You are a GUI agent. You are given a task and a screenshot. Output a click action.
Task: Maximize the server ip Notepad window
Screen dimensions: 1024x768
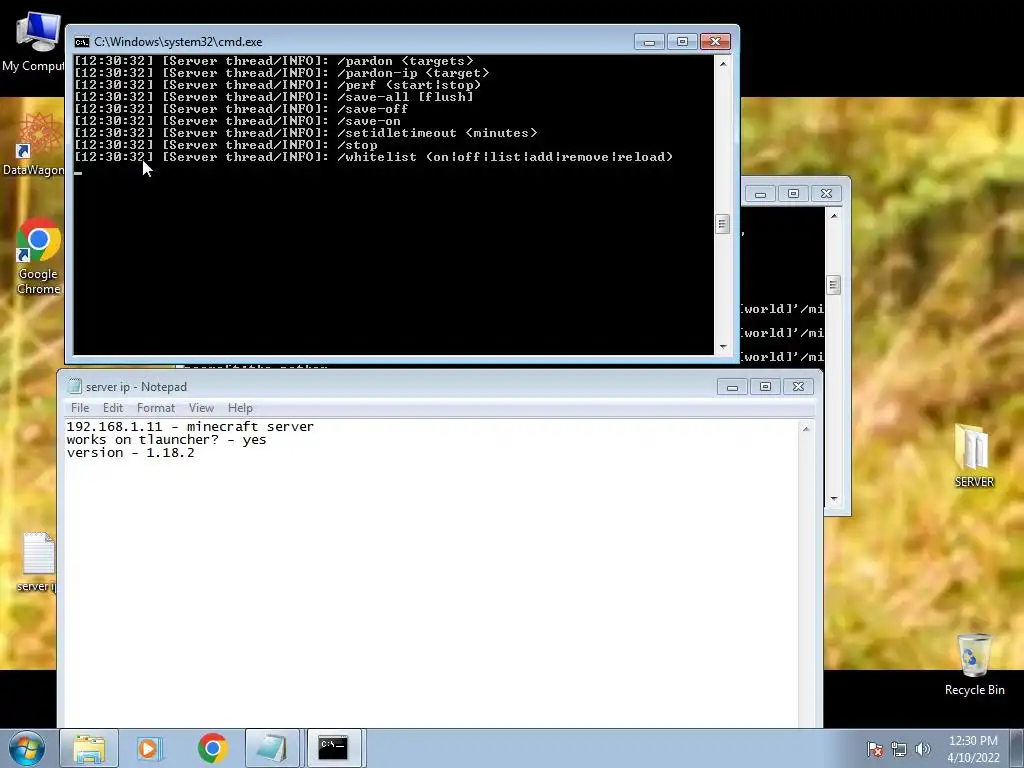765,387
